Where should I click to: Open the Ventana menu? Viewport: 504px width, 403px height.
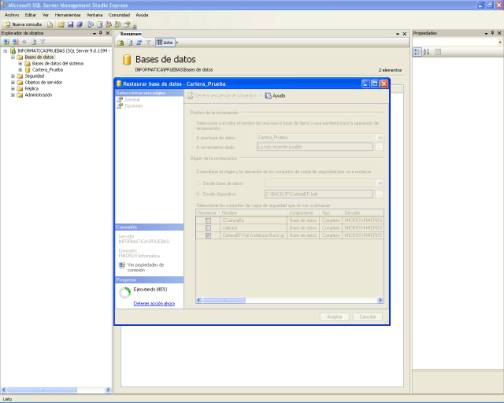pos(95,15)
